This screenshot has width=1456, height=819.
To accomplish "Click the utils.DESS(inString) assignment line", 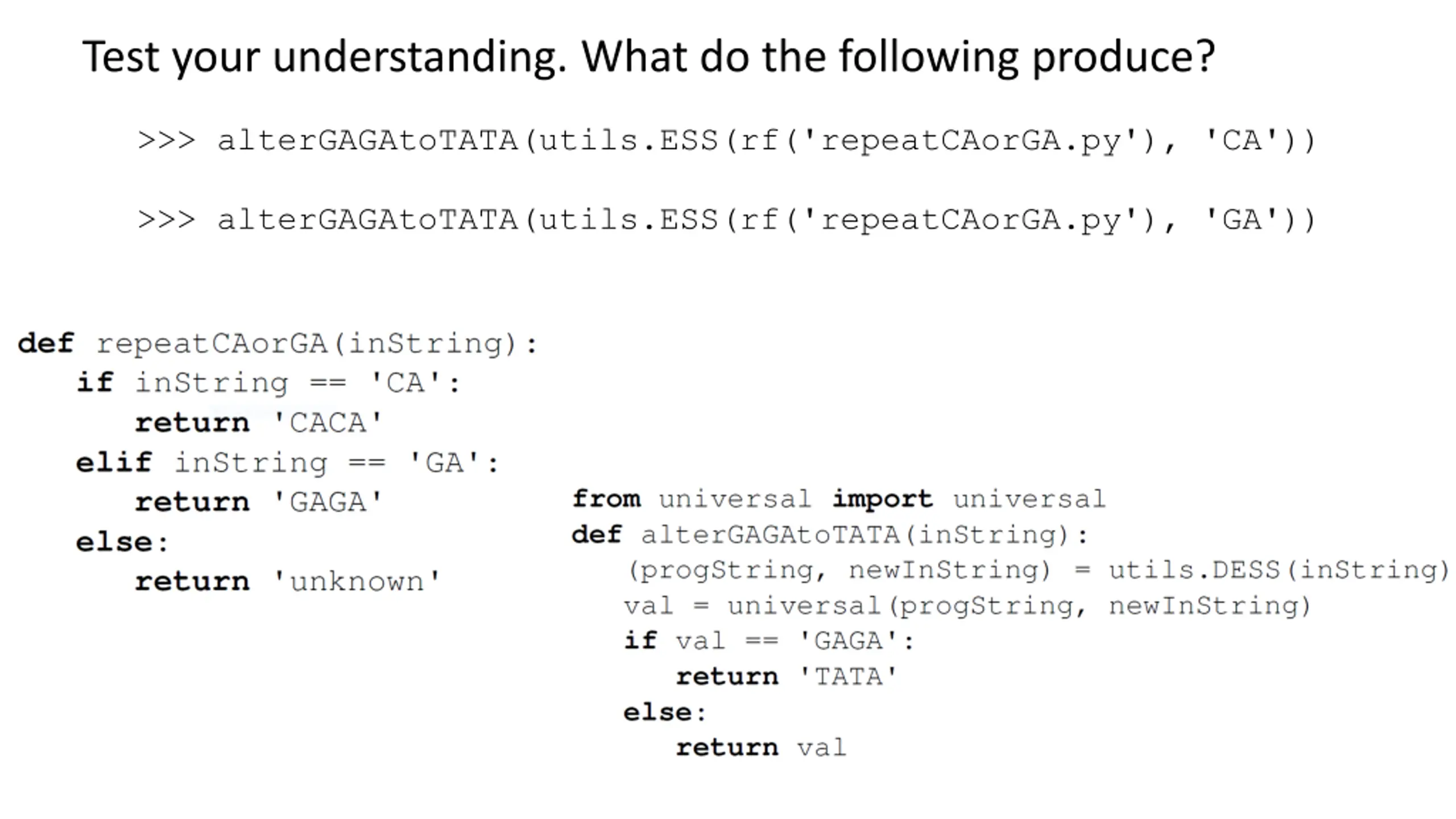I will point(1038,570).
